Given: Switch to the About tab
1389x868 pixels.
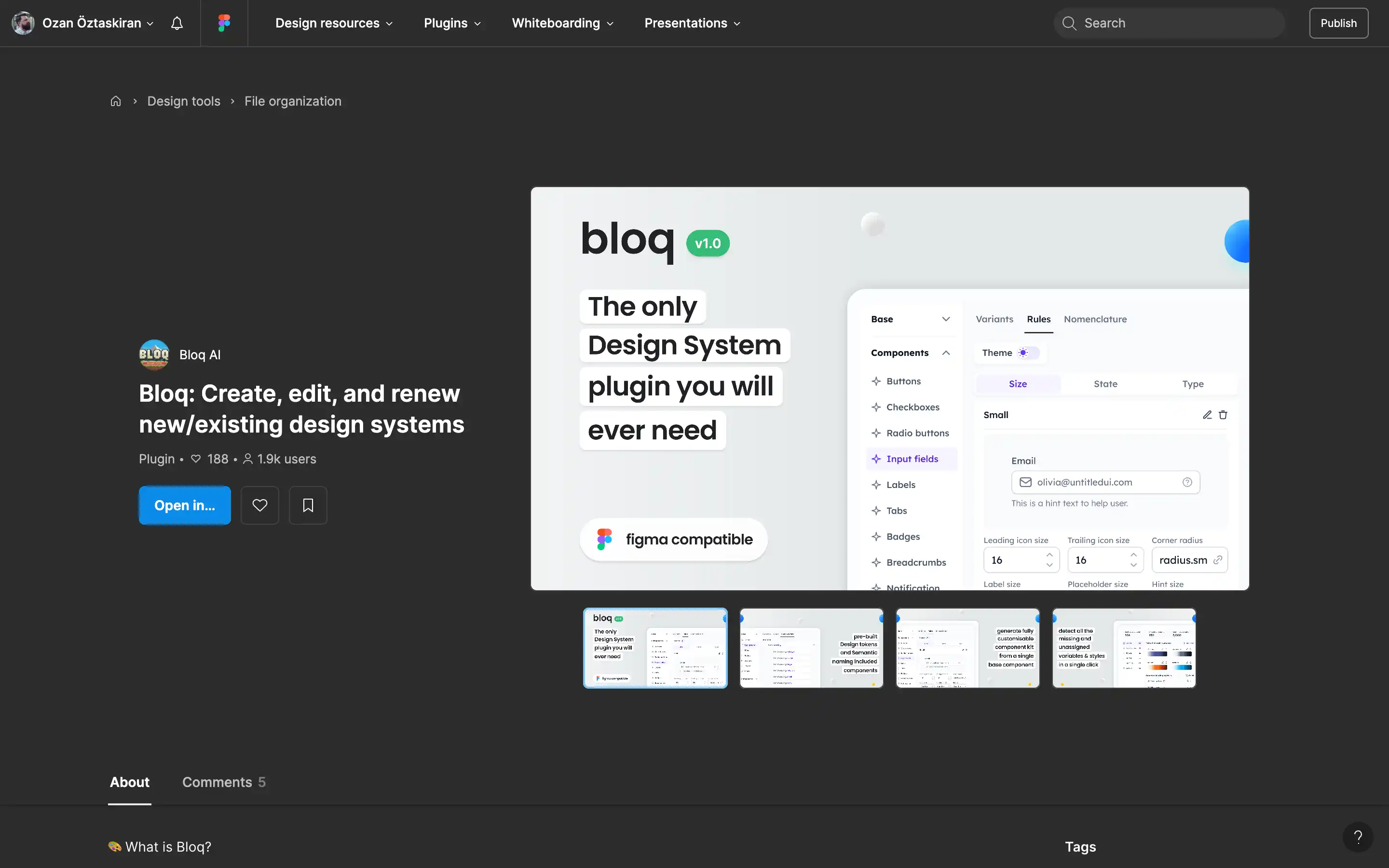Looking at the screenshot, I should click(130, 782).
